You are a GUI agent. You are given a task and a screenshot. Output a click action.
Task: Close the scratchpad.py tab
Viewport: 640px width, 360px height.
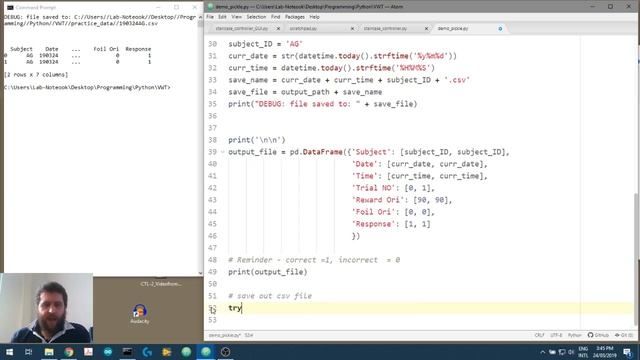(x=352, y=29)
